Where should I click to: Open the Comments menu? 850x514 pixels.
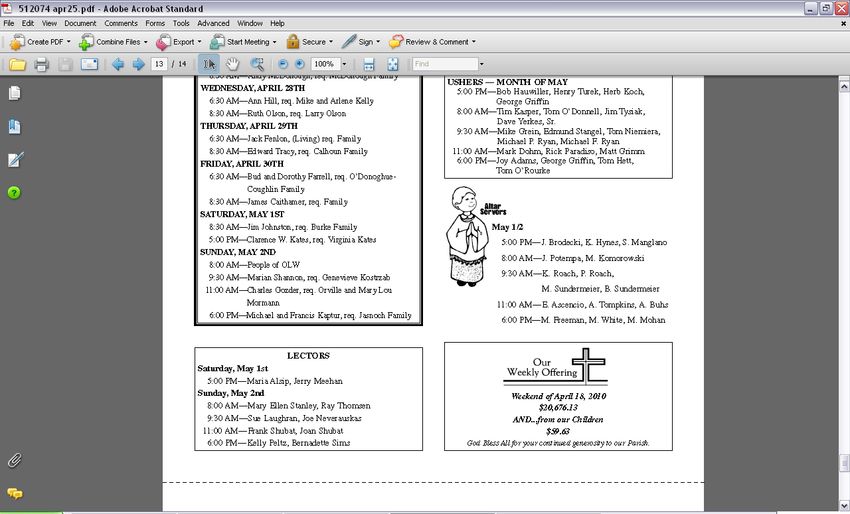coord(121,23)
